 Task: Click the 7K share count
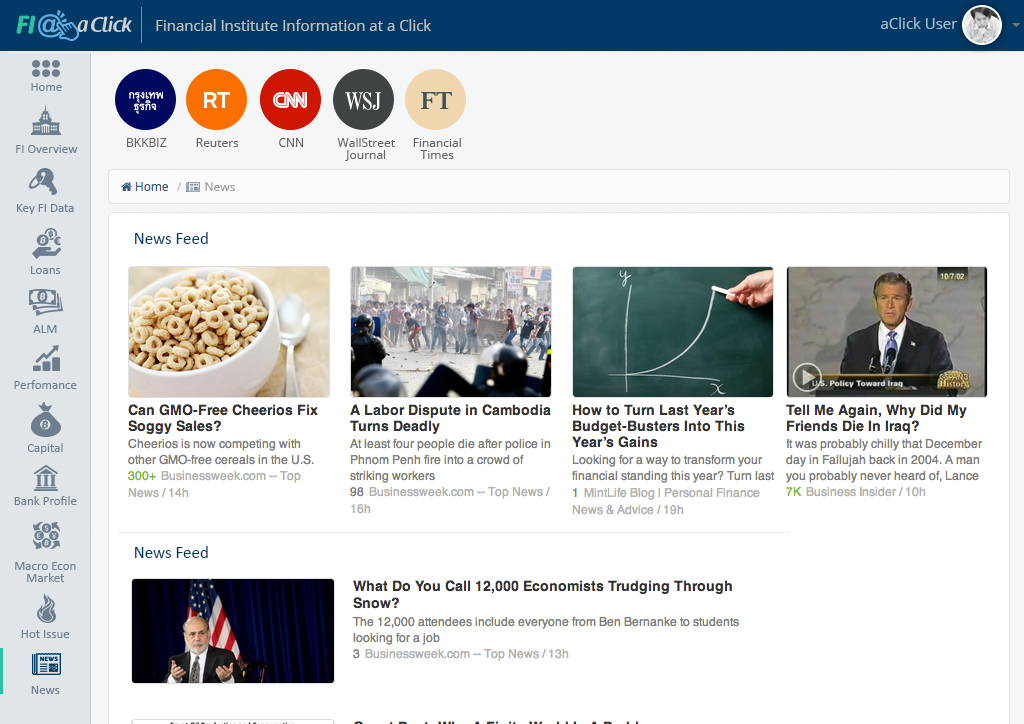(x=793, y=492)
